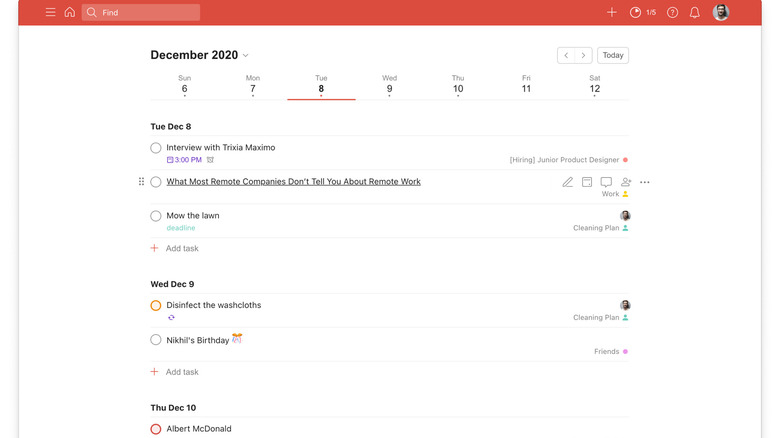Select Fri 11 in the week bar
Screen dimensions: 780x438
526,85
